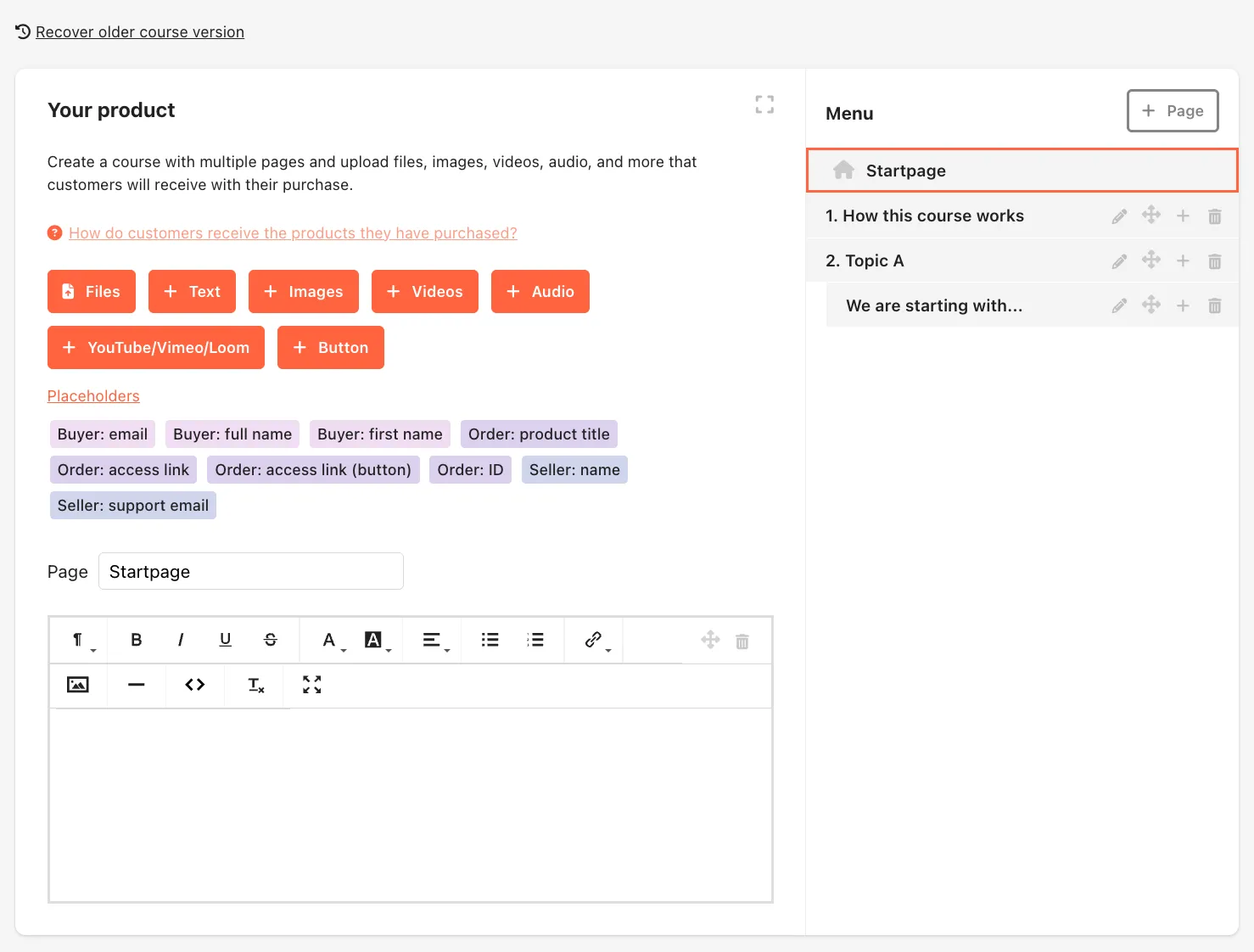Open the '2. Topic A' page

(865, 260)
